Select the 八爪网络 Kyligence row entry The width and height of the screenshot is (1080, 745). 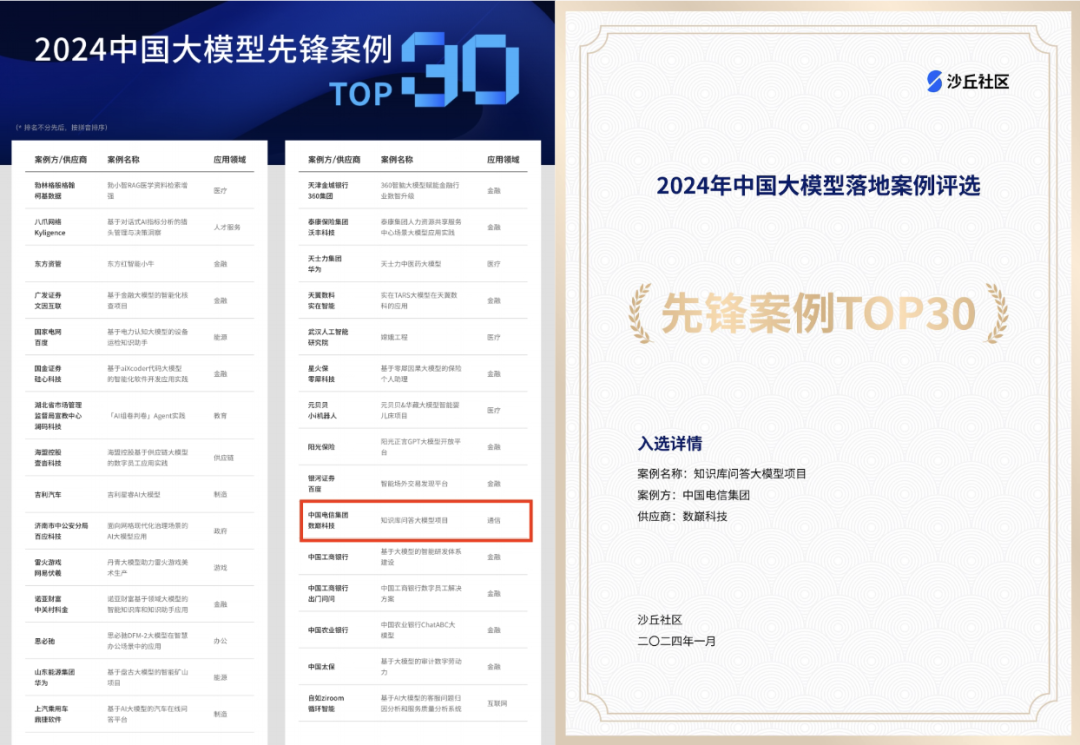pos(50,227)
